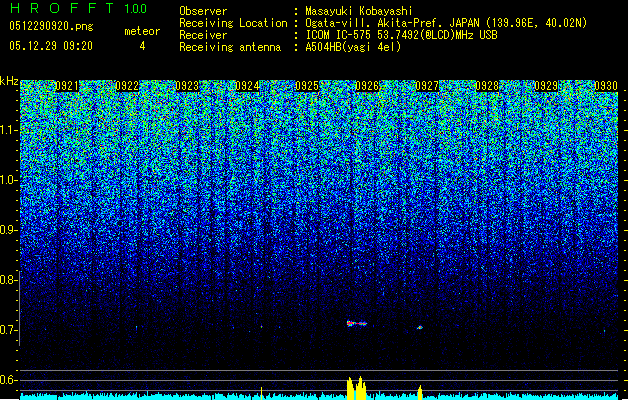Click the date stamp 05.12.29 09:20

click(x=51, y=46)
